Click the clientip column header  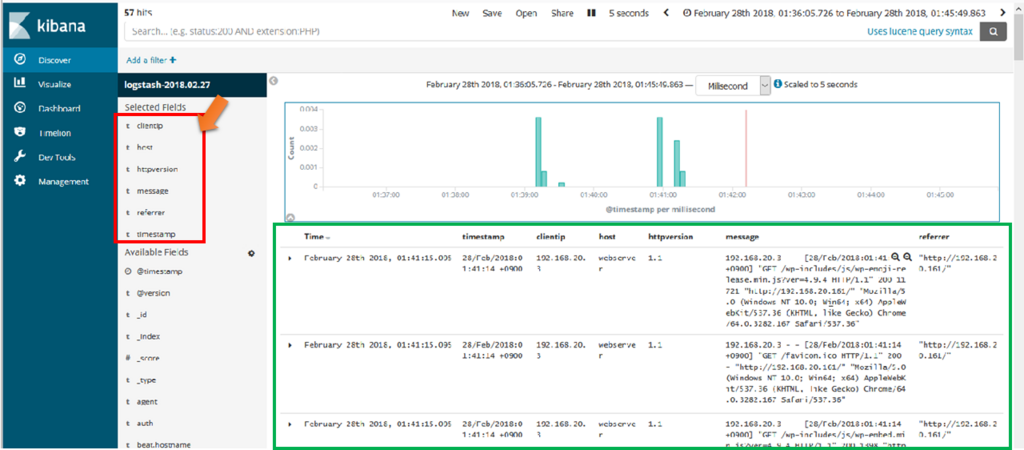[549, 236]
